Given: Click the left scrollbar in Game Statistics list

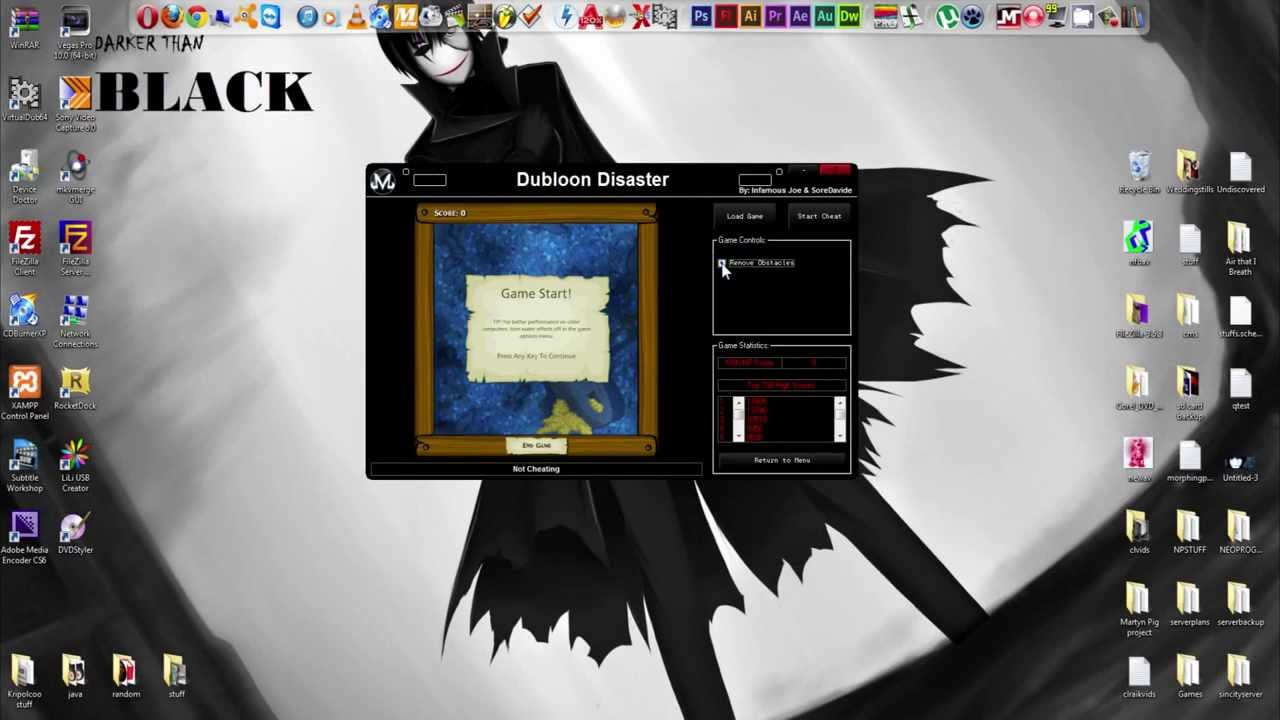Looking at the screenshot, I should coord(738,419).
